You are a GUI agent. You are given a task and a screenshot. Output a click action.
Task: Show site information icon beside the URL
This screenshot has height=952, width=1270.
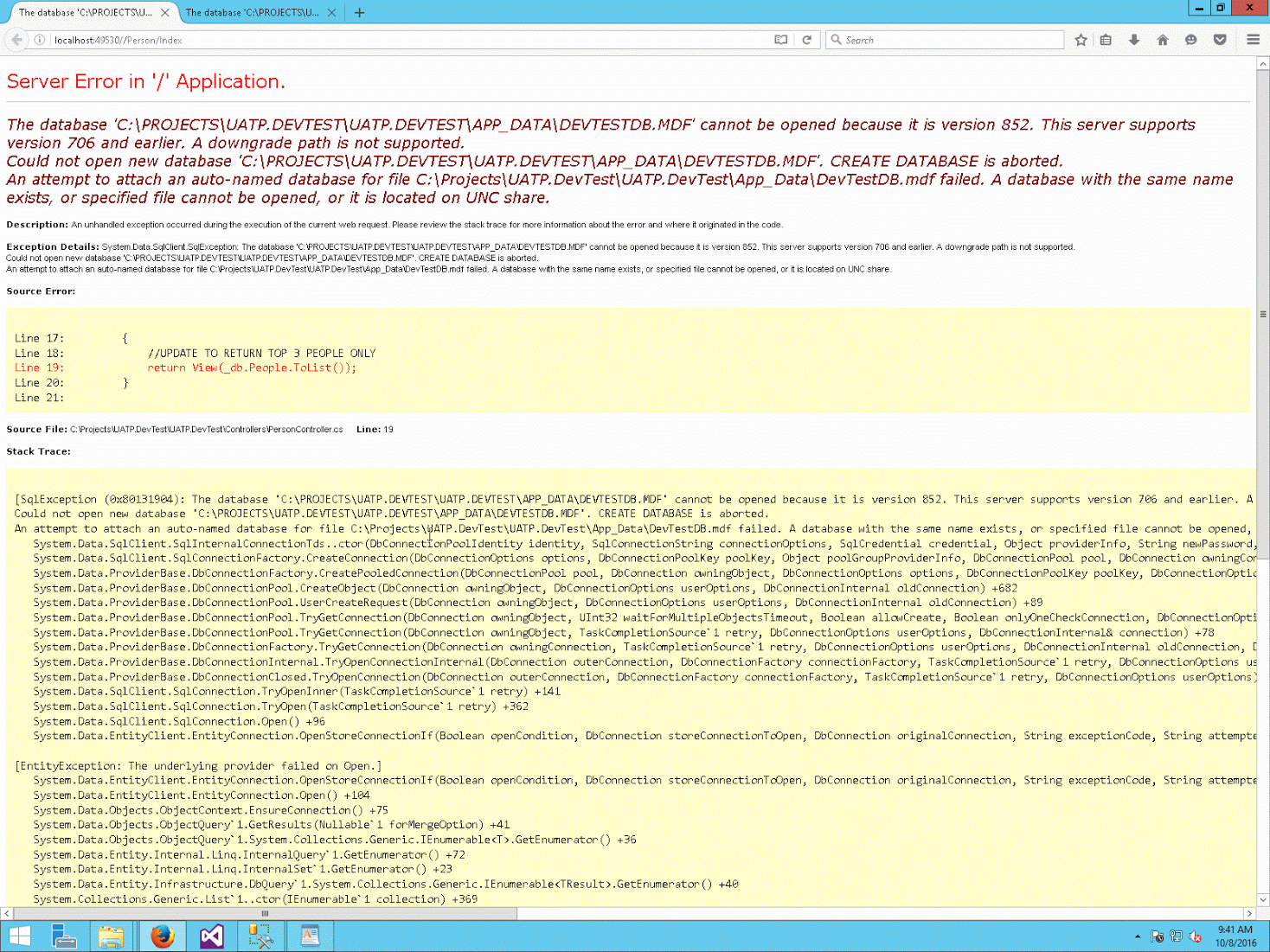tap(40, 40)
